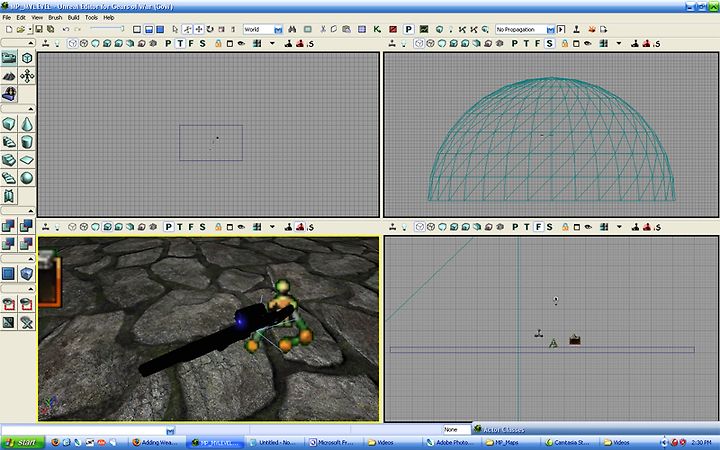
Task: Click the None field in the status bar
Action: [x=456, y=429]
